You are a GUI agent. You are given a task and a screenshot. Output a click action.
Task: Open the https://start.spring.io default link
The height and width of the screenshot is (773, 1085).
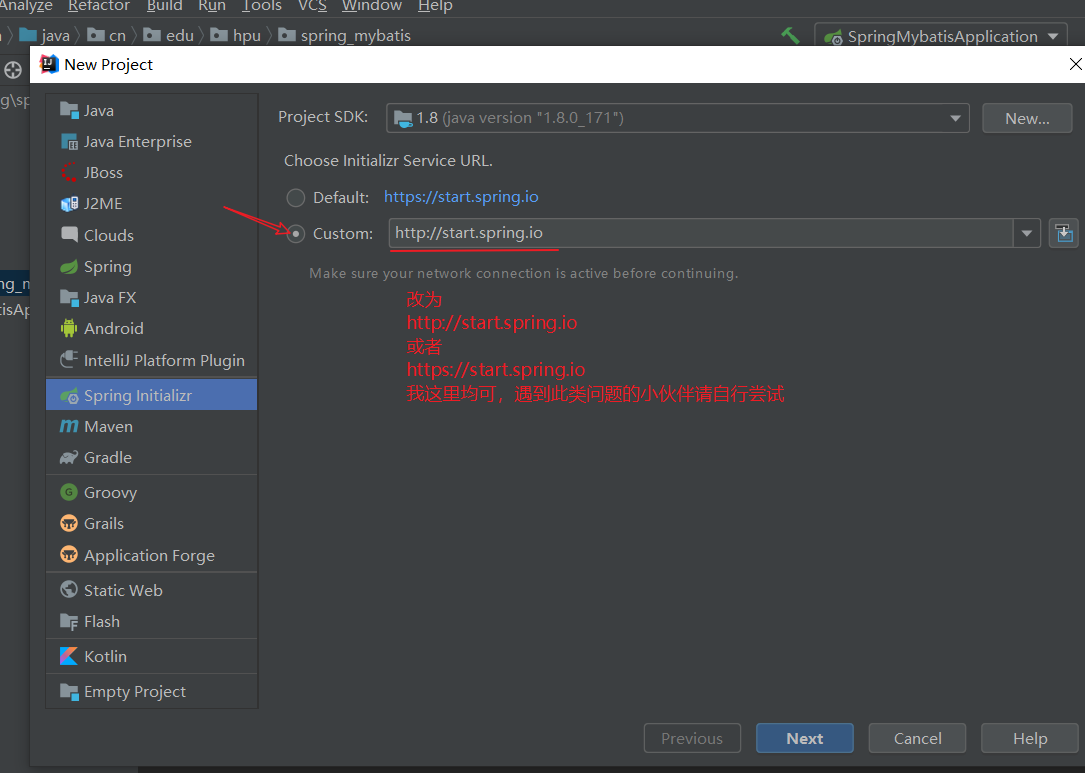(461, 197)
